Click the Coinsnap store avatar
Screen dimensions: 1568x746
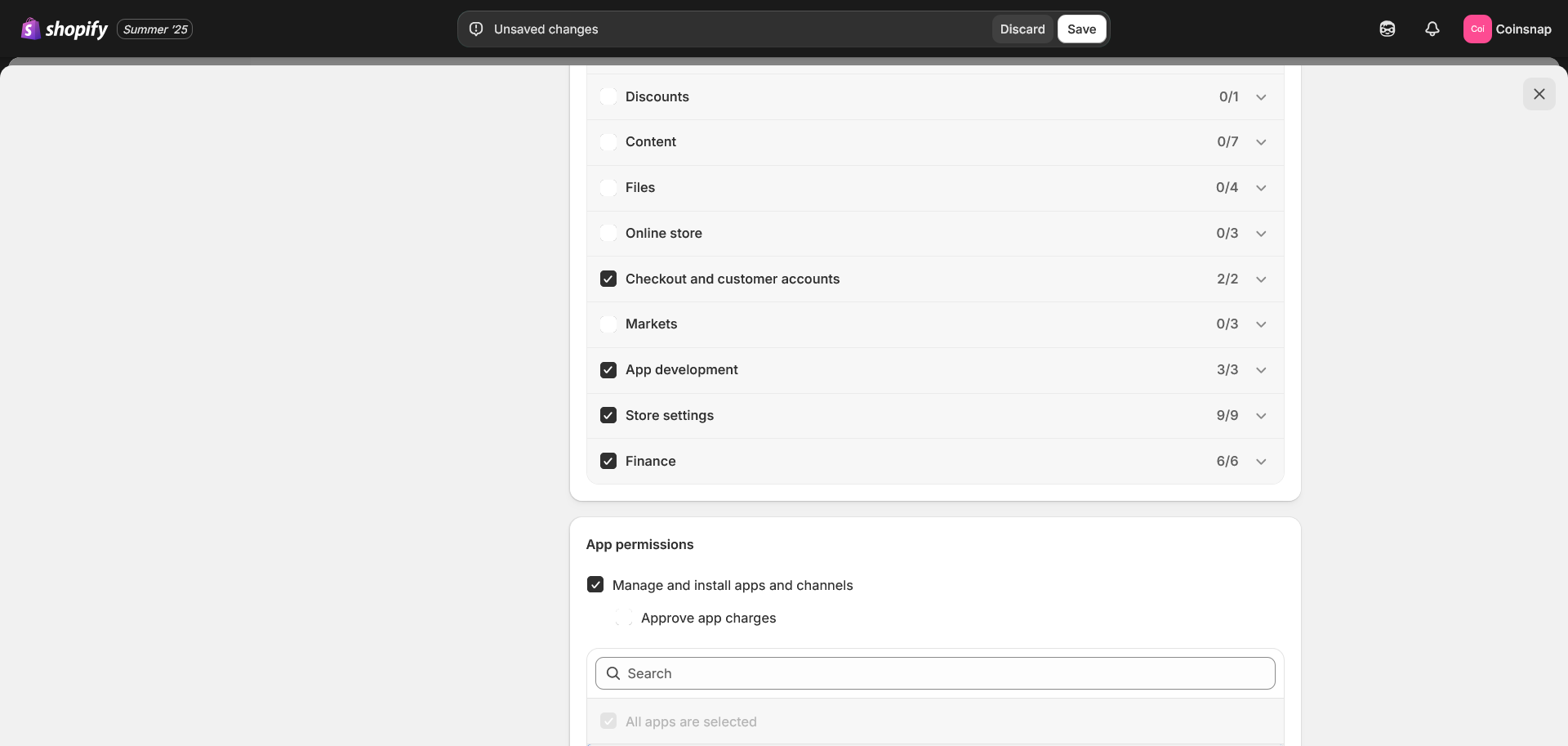(1477, 29)
